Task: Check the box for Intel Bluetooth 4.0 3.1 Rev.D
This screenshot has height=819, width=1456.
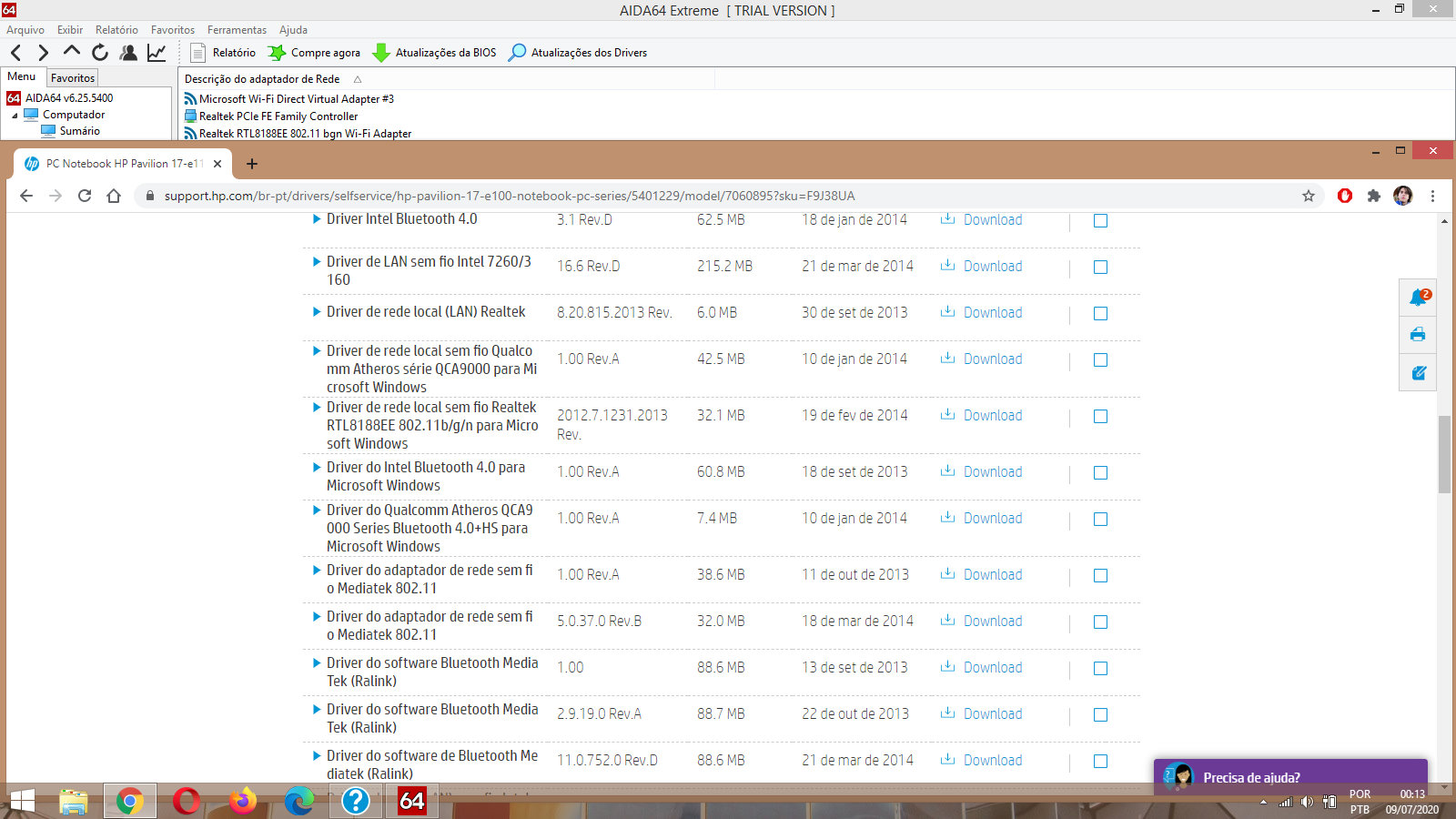Action: (x=1100, y=220)
